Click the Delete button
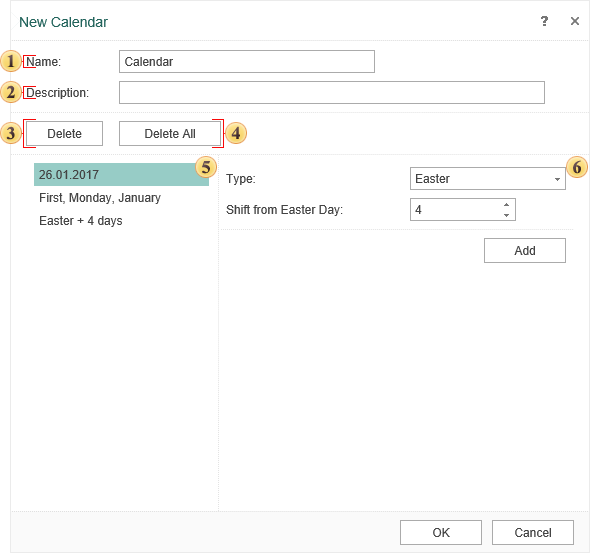590x553 pixels. 64,134
